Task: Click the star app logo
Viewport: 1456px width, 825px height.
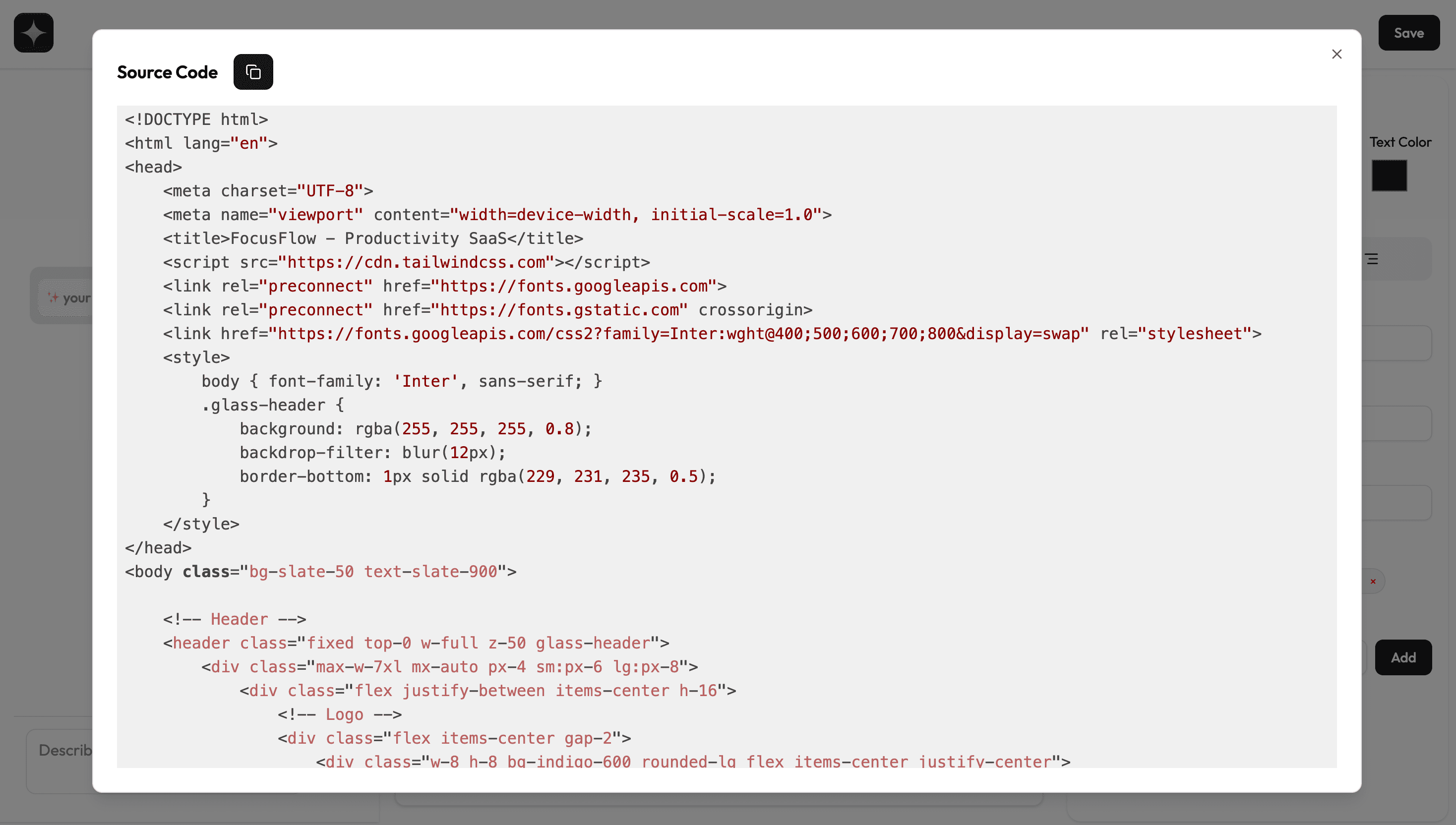Action: pyautogui.click(x=33, y=33)
